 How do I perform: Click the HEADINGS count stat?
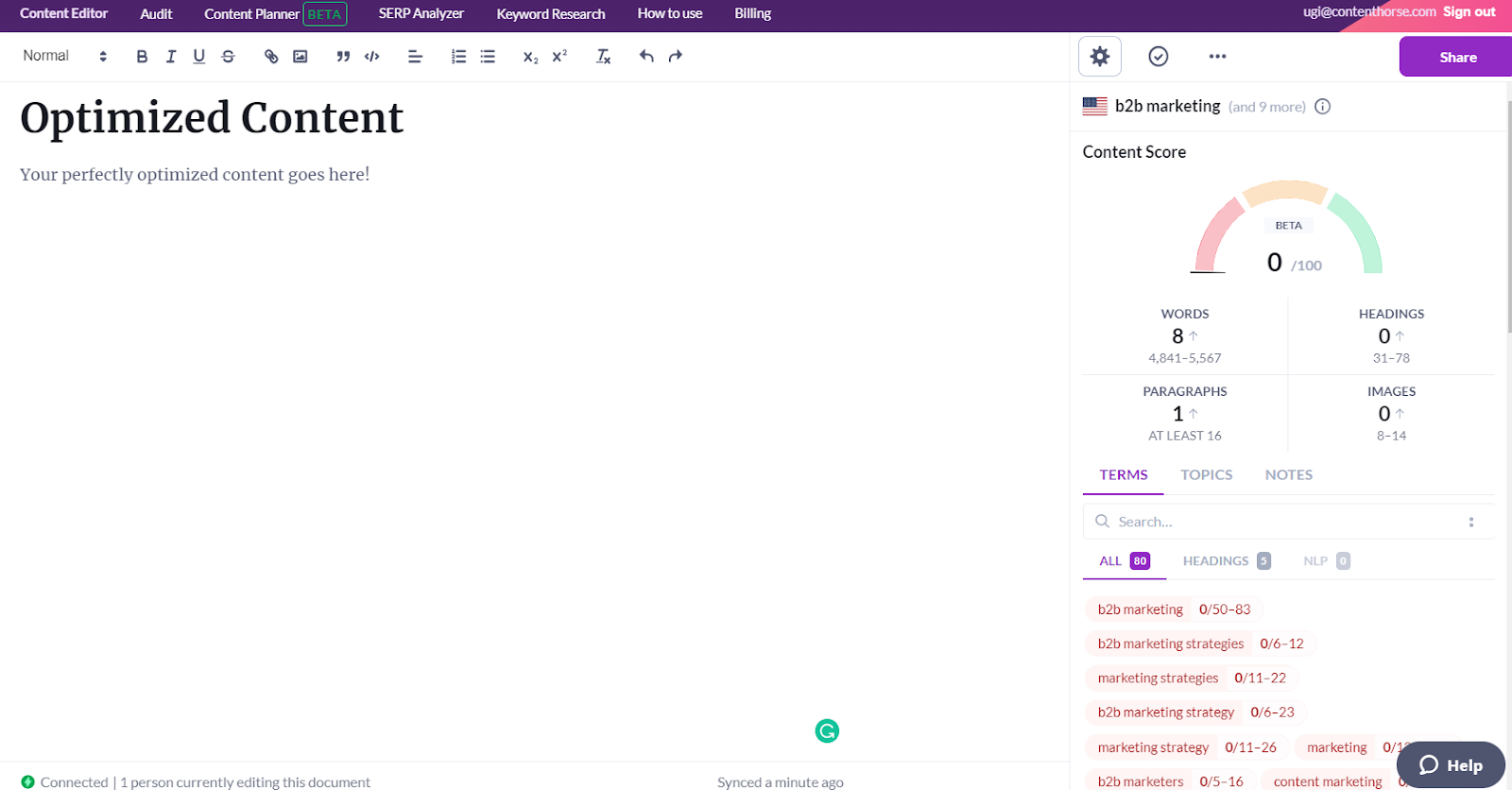1391,336
